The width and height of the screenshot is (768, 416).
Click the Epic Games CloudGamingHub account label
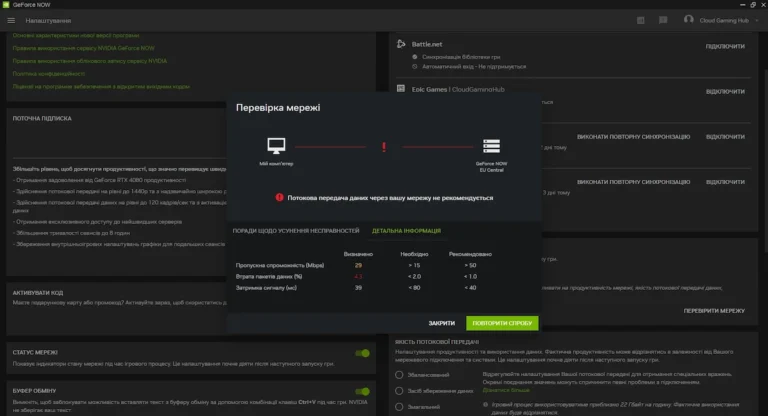[458, 89]
